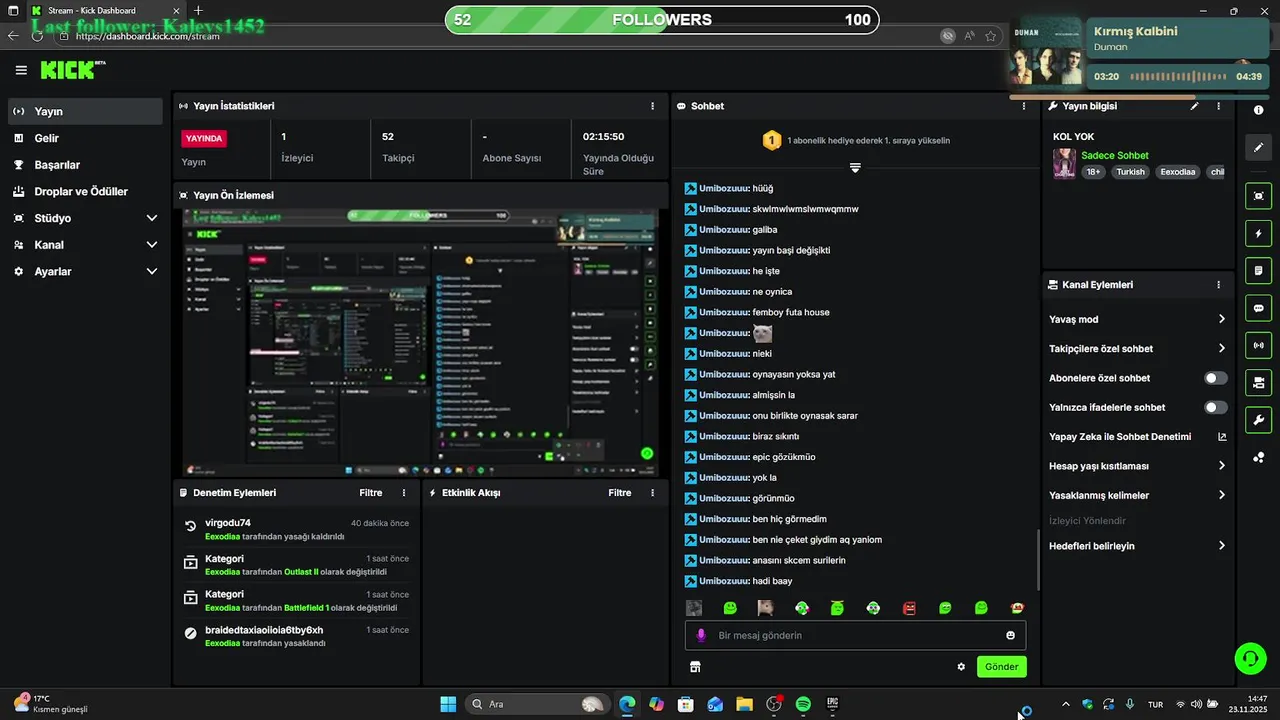This screenshot has width=1280, height=720.
Task: Toggle the wrench stream info icon
Action: 1259,420
